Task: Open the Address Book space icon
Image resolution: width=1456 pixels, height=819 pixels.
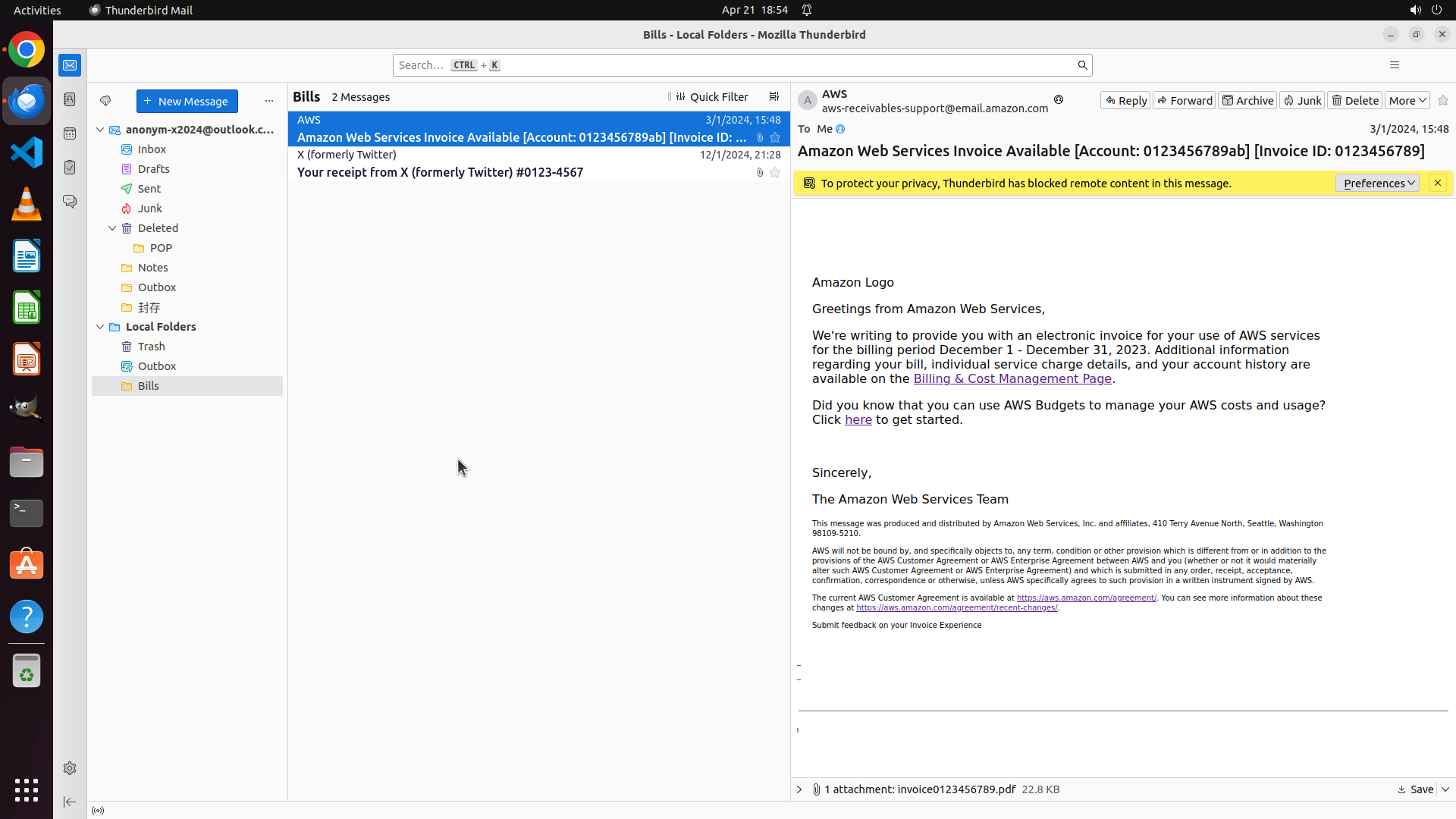Action: point(70,99)
